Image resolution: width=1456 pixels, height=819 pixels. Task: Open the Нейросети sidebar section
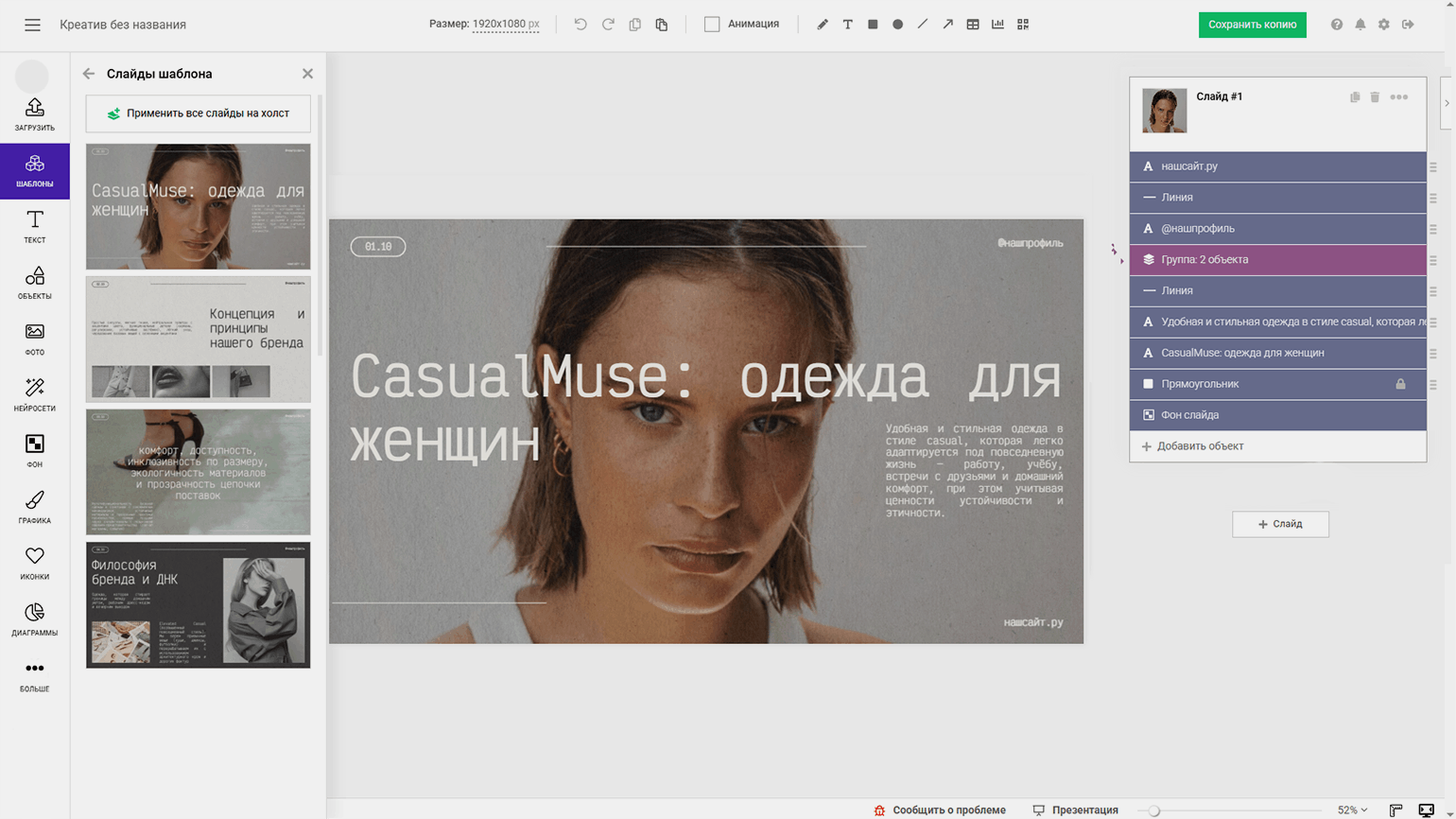click(x=35, y=395)
